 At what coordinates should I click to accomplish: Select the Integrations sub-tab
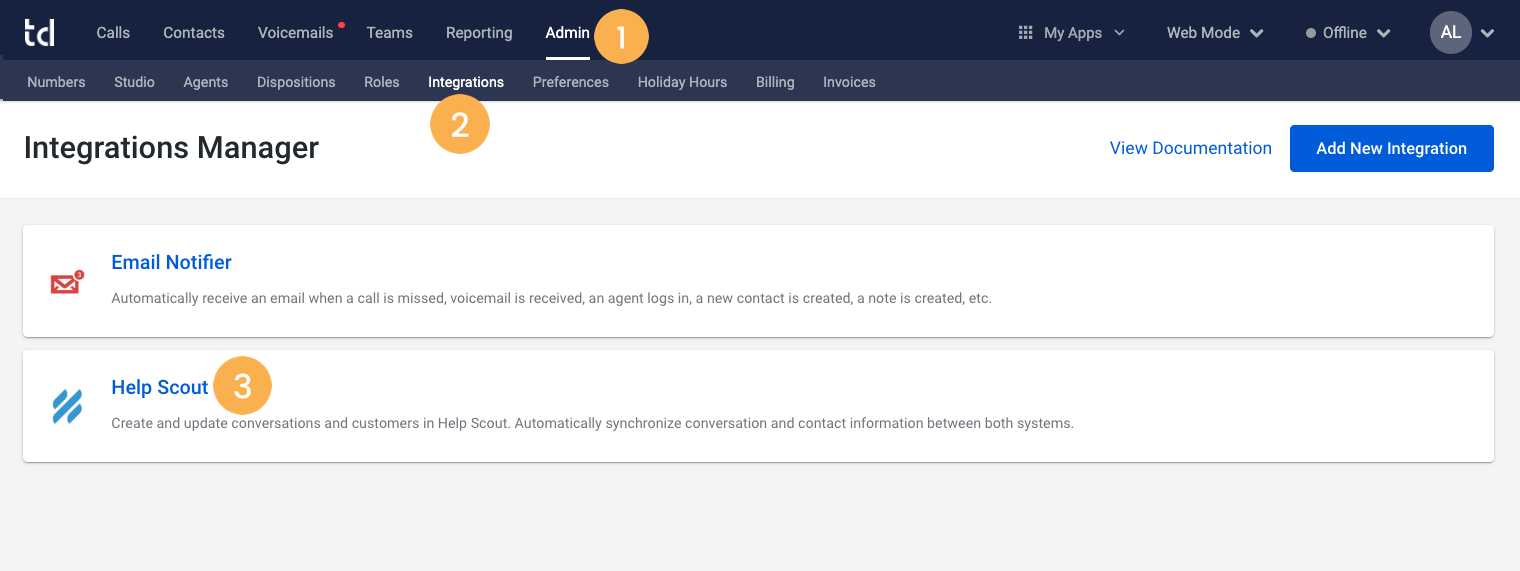click(x=466, y=82)
